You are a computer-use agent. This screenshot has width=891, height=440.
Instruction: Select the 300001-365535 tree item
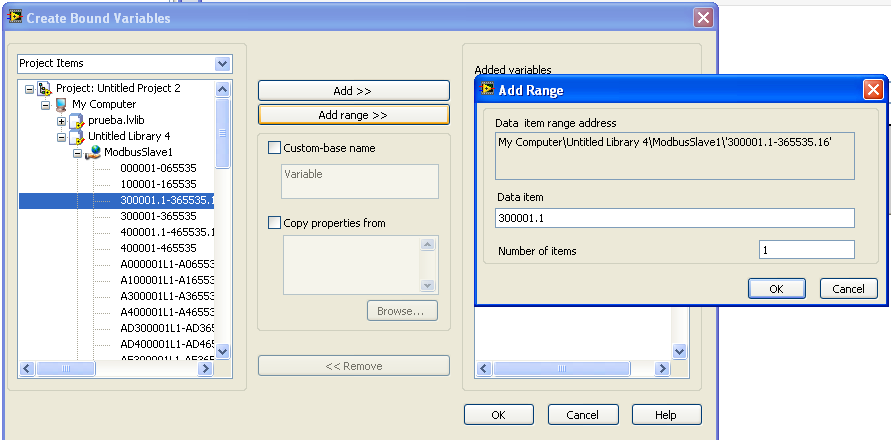(x=158, y=216)
